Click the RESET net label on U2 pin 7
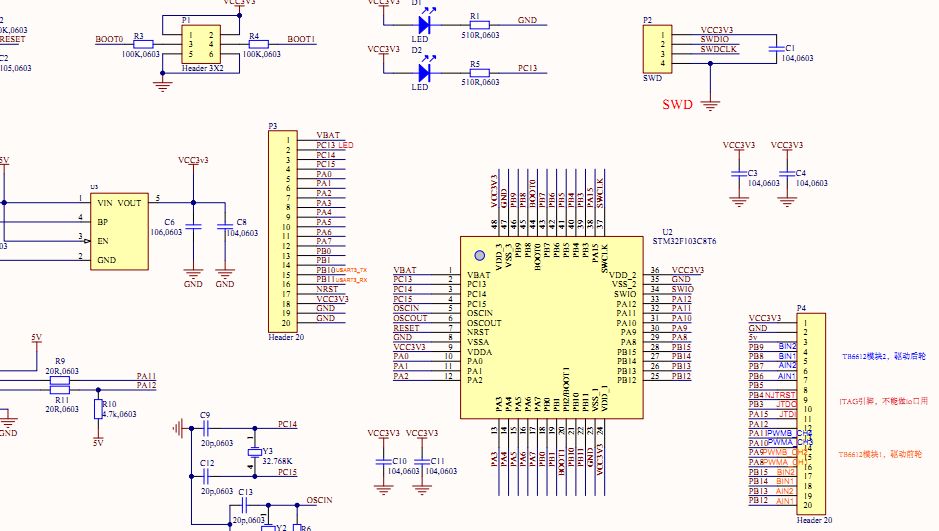Image resolution: width=939 pixels, height=531 pixels. click(406, 328)
